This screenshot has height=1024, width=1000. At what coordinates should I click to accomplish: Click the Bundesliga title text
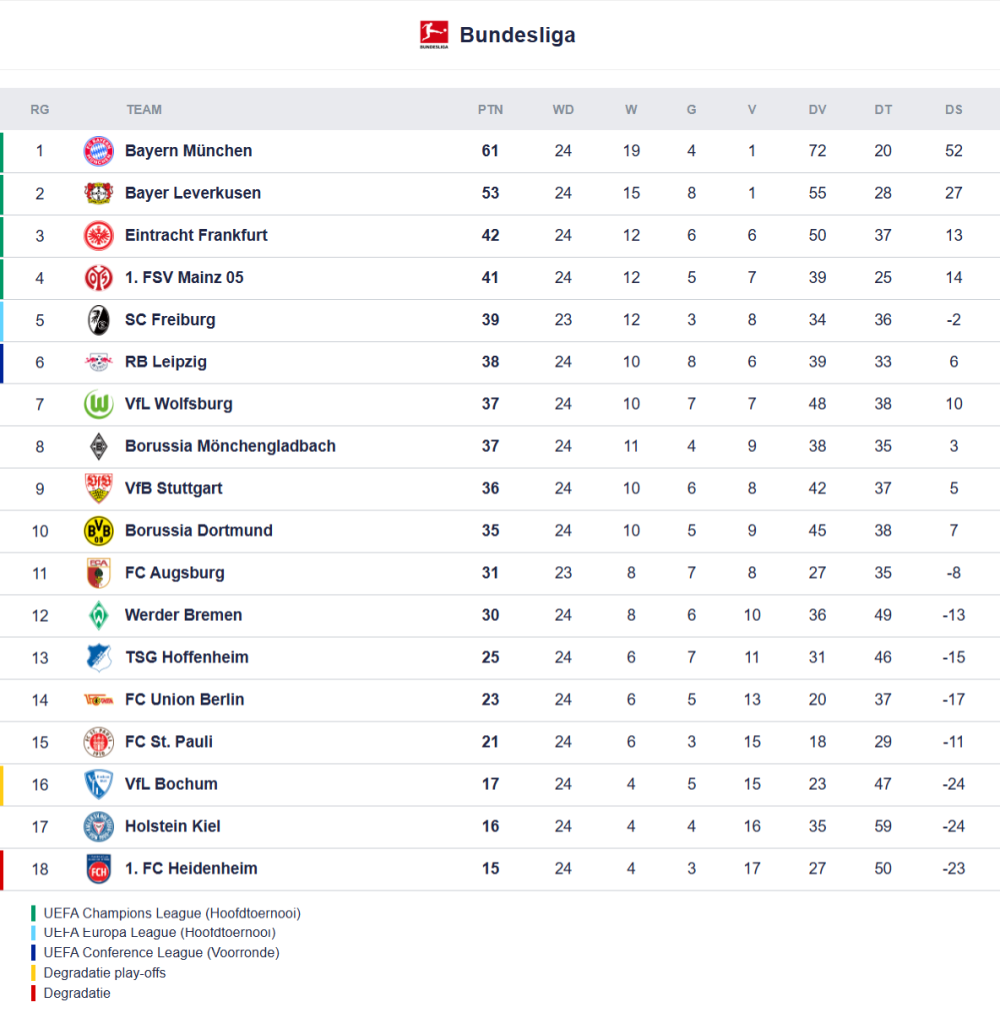click(x=517, y=35)
